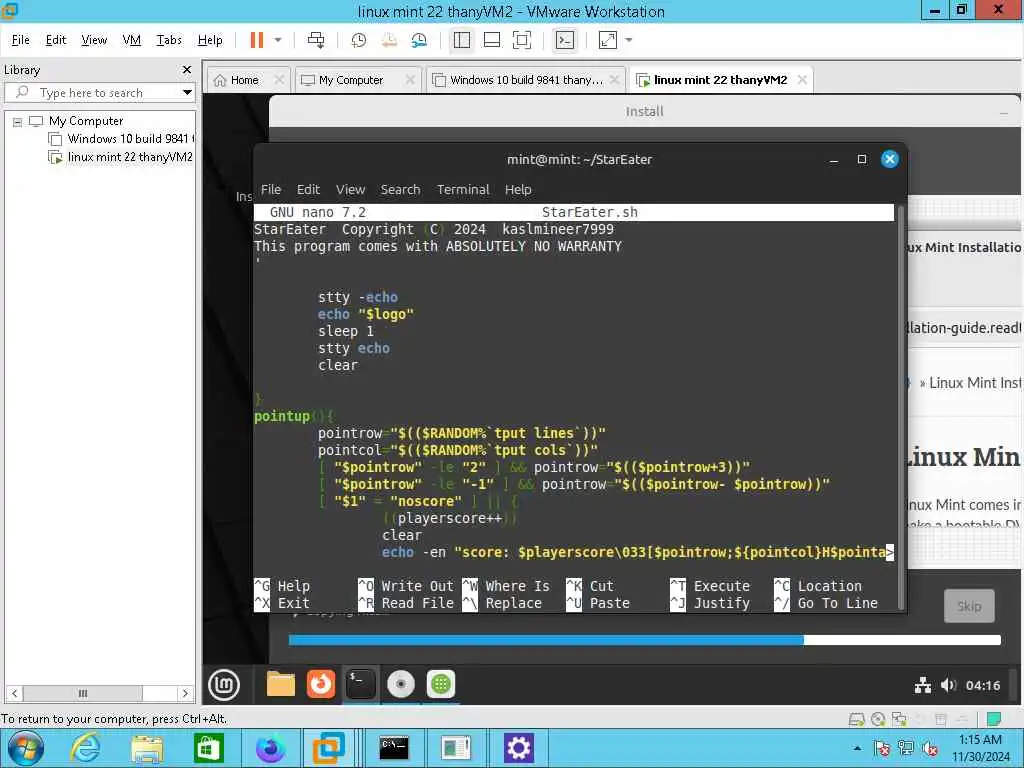Image resolution: width=1024 pixels, height=768 pixels.
Task: Click the Action Center flag tray icon
Action: click(882, 748)
